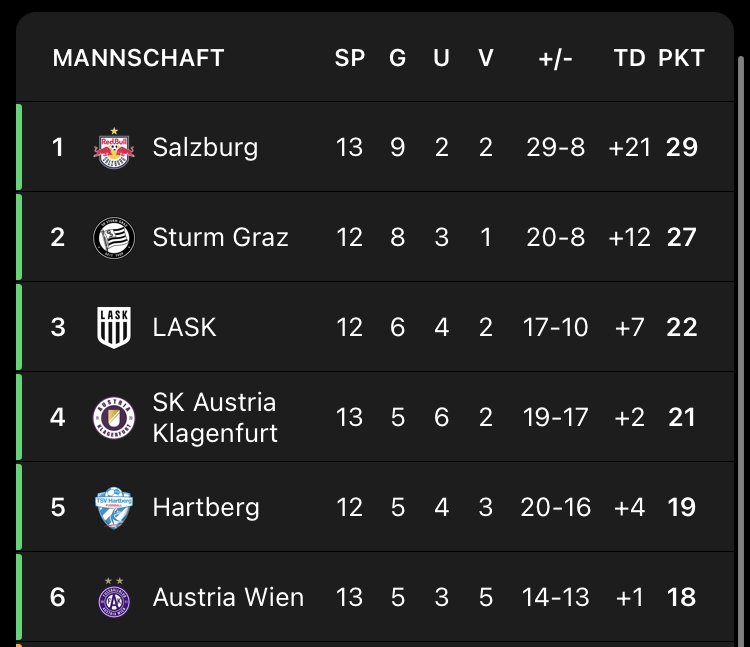Select the TD goal difference header

point(629,58)
